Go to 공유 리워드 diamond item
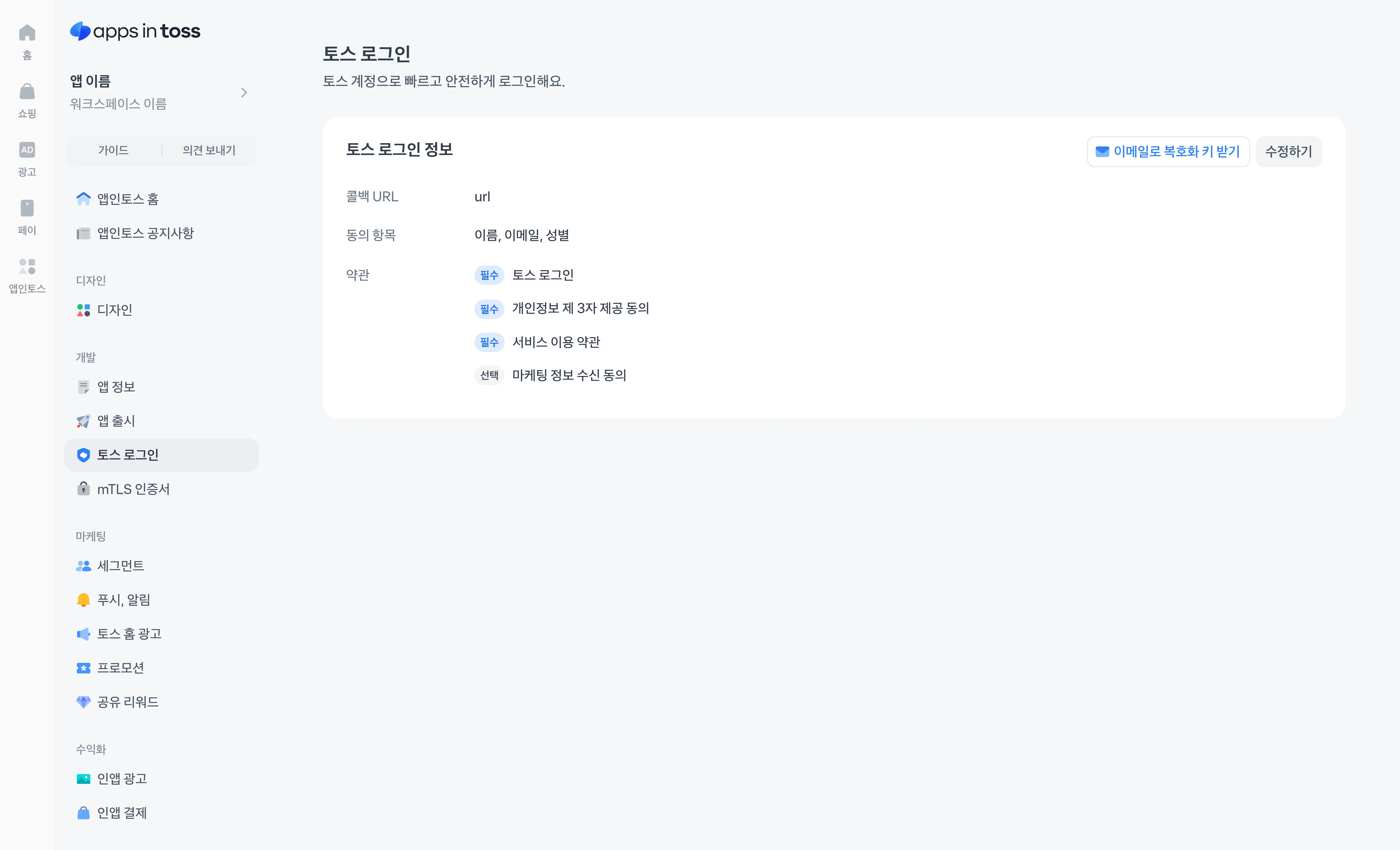 [x=127, y=702]
